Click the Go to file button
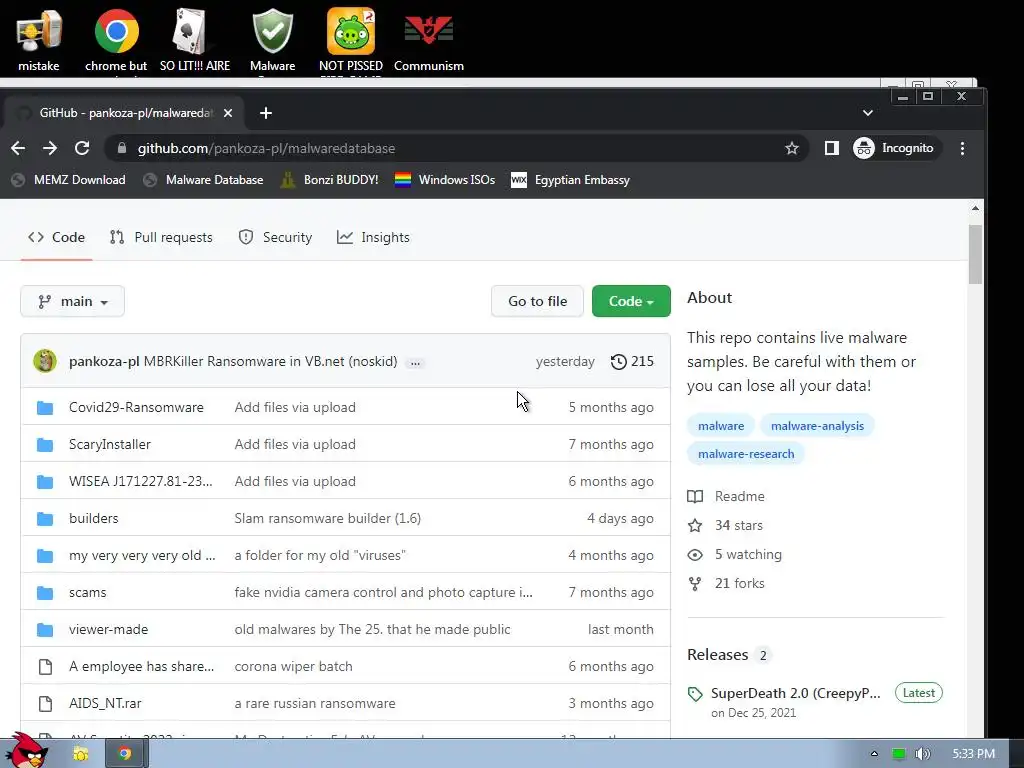The height and width of the screenshot is (768, 1024). (x=537, y=301)
